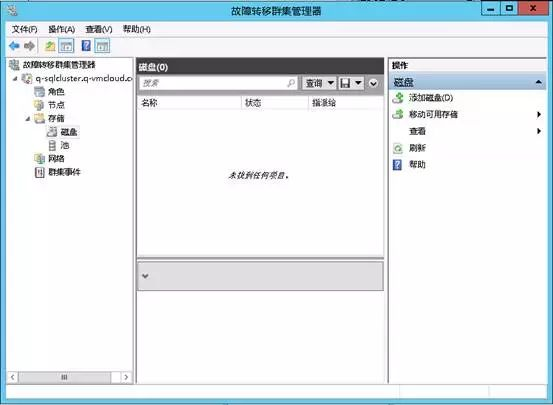Click the Back arrow toolbar icon

(x=14, y=46)
